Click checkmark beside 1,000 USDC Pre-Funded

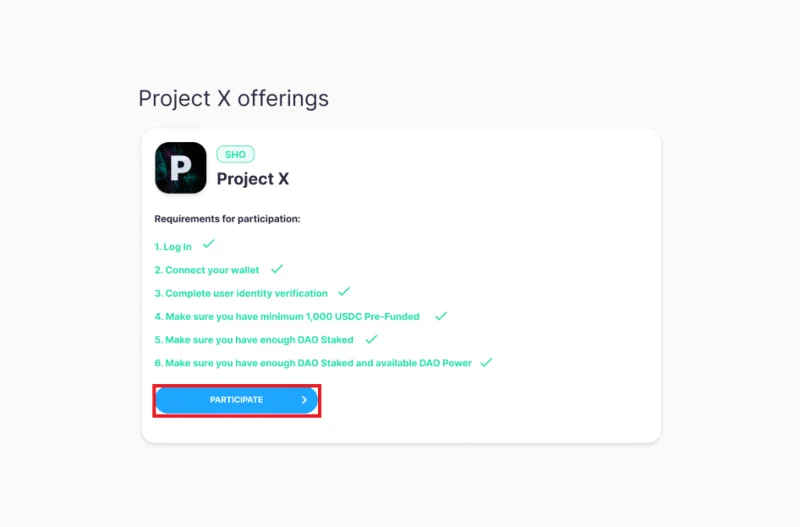pyautogui.click(x=441, y=316)
